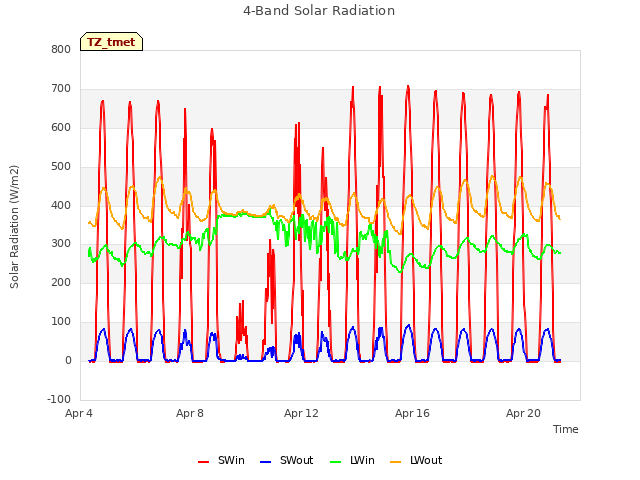
Task: Toggle the SWin series in legend
Action: tap(221, 461)
